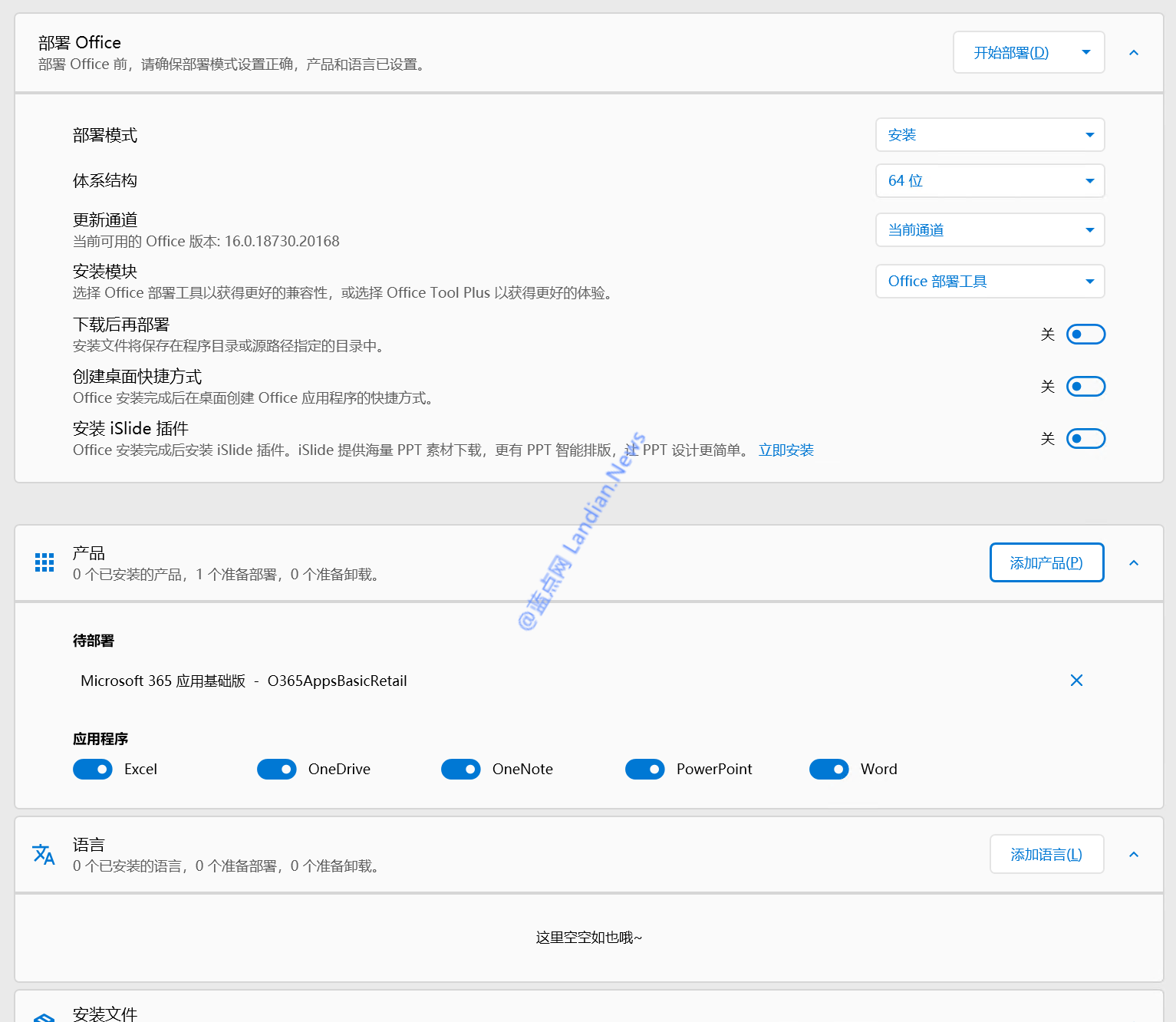Turn off the OneDrive application toggle

(277, 769)
